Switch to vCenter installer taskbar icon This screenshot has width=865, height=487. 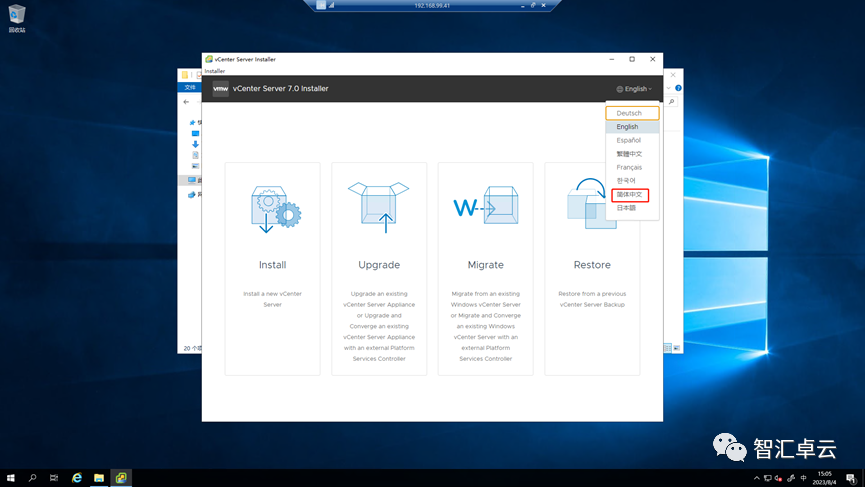[121, 478]
